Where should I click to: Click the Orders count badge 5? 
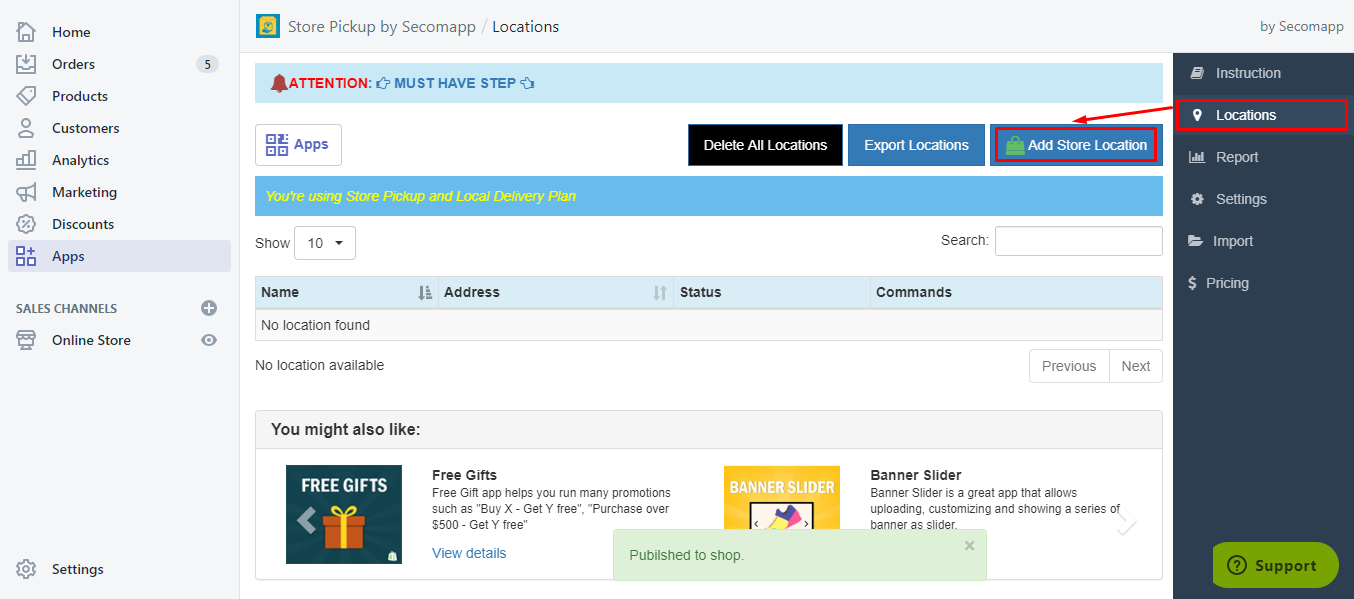pos(207,64)
